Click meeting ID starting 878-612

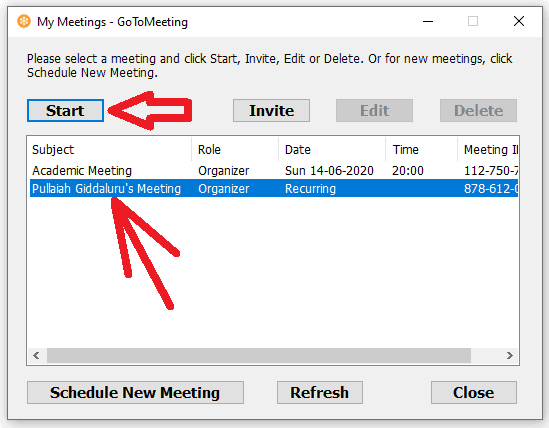click(x=491, y=189)
